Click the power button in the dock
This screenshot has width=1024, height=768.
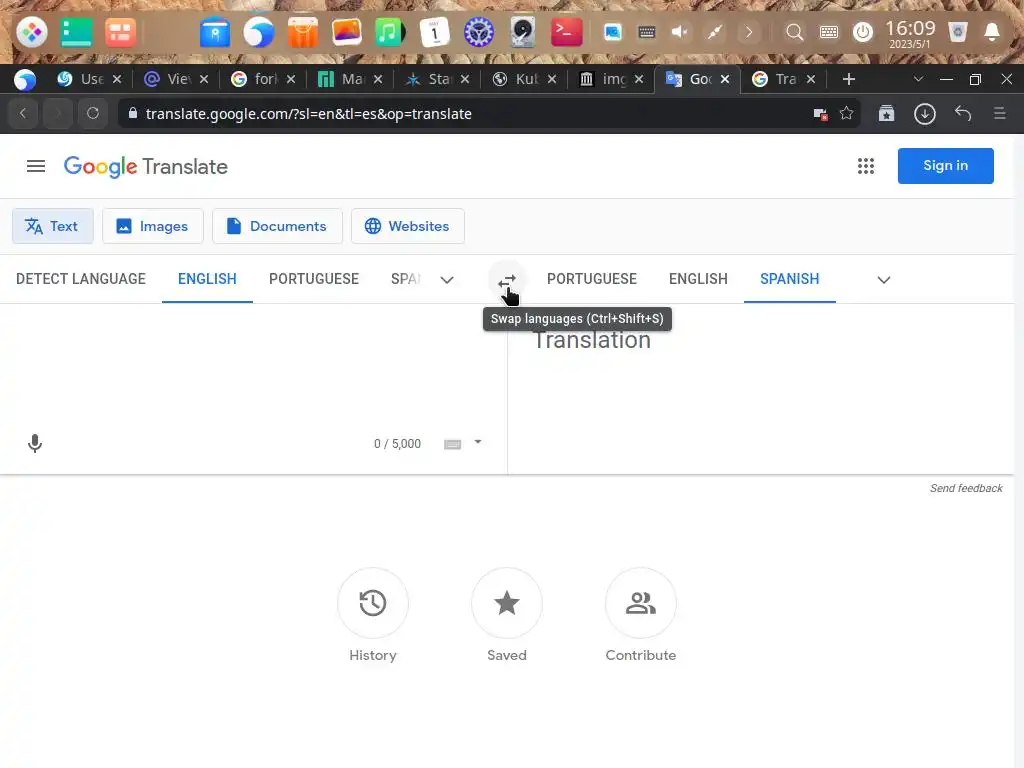(x=863, y=32)
